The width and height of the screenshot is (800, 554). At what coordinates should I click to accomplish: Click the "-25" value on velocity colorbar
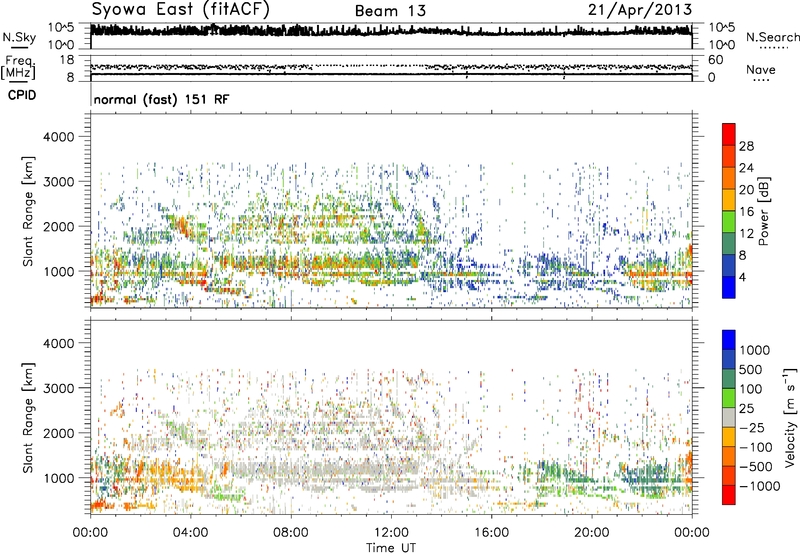(753, 427)
